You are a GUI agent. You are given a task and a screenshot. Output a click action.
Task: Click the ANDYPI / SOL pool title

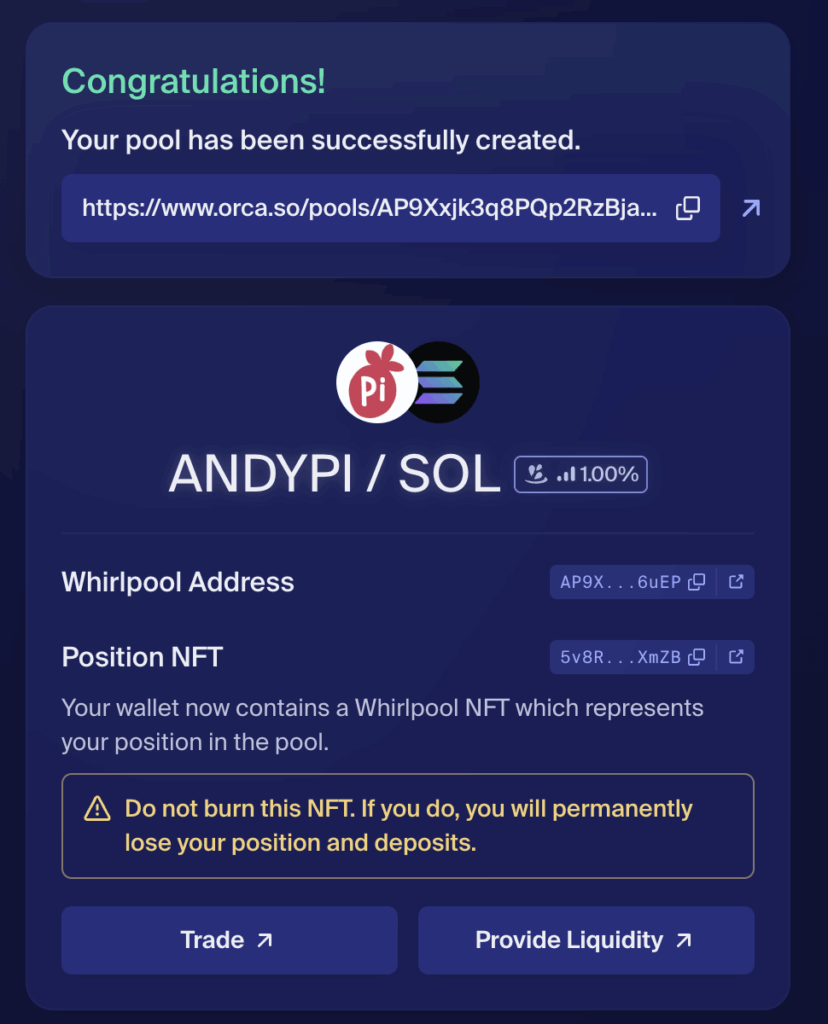click(334, 473)
